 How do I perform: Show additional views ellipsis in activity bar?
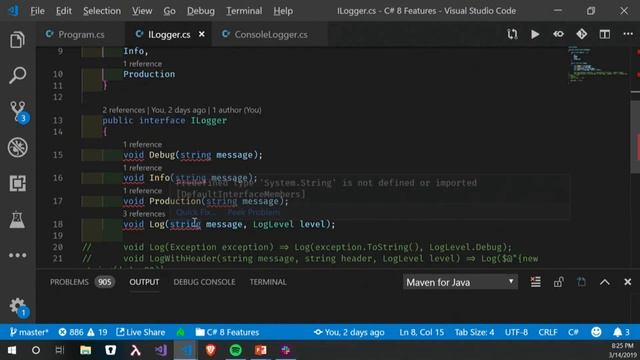coord(18,256)
